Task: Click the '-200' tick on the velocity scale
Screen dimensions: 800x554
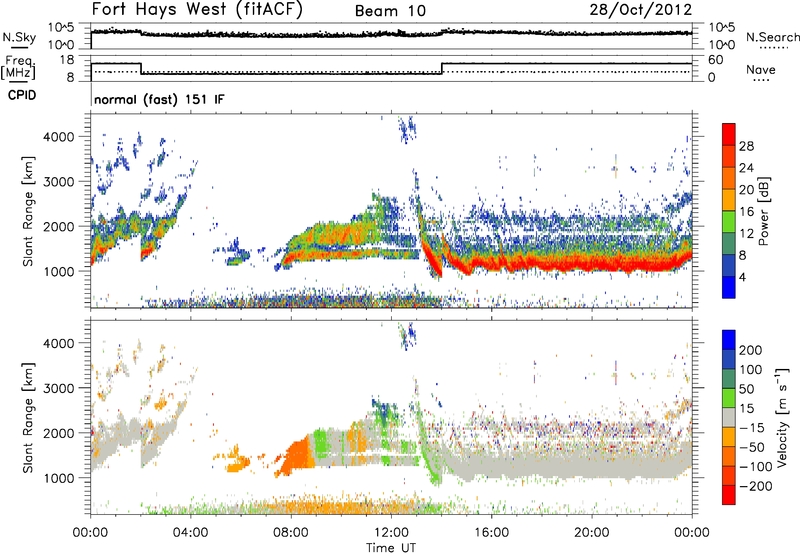Action: [x=756, y=486]
